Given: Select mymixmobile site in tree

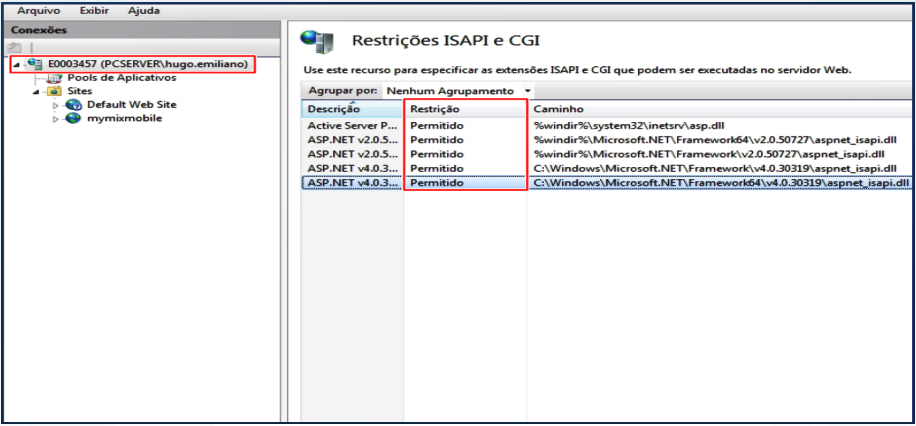Looking at the screenshot, I should 124,118.
